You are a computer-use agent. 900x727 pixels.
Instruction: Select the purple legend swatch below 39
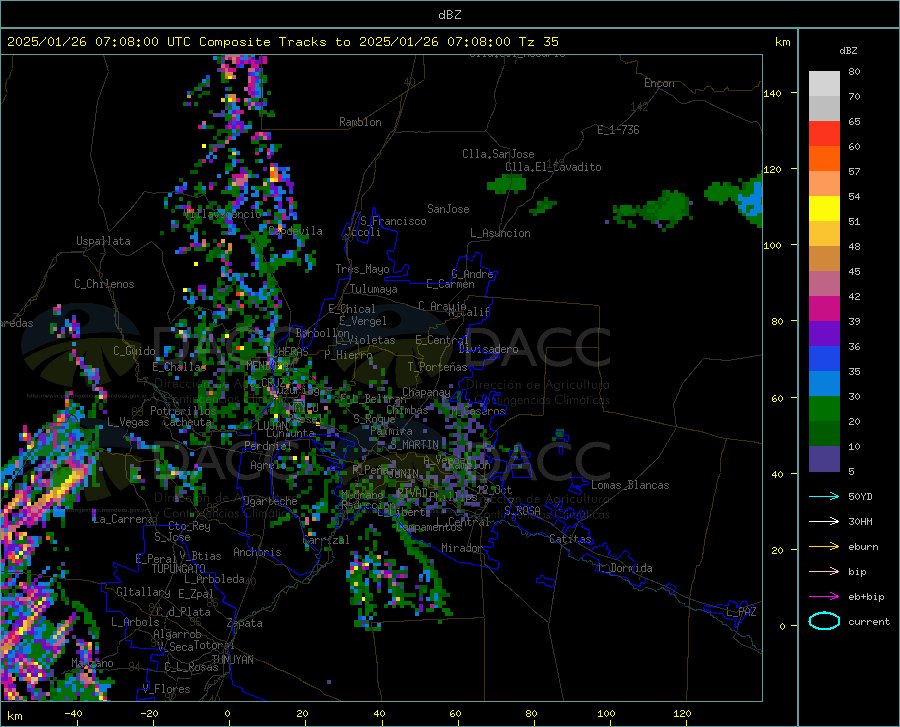pos(824,334)
